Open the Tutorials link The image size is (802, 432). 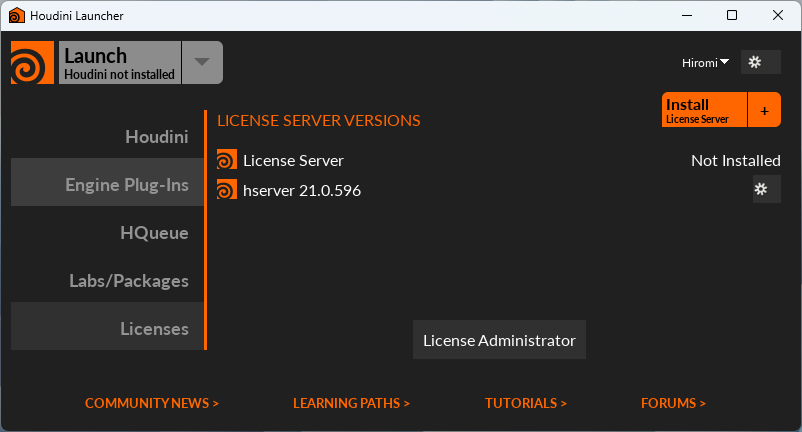[526, 403]
